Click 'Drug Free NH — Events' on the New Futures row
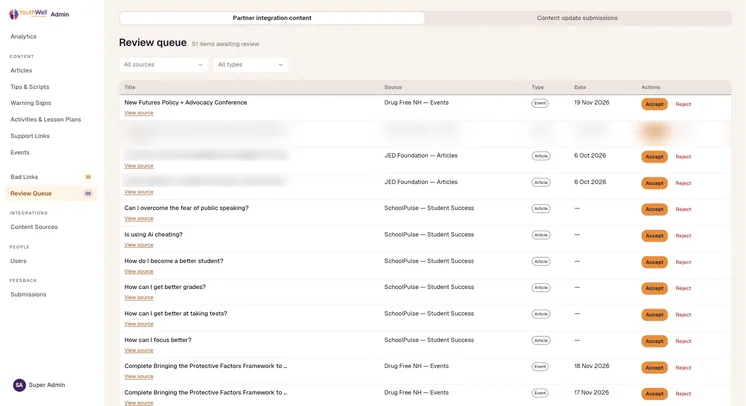The height and width of the screenshot is (406, 746). point(416,103)
